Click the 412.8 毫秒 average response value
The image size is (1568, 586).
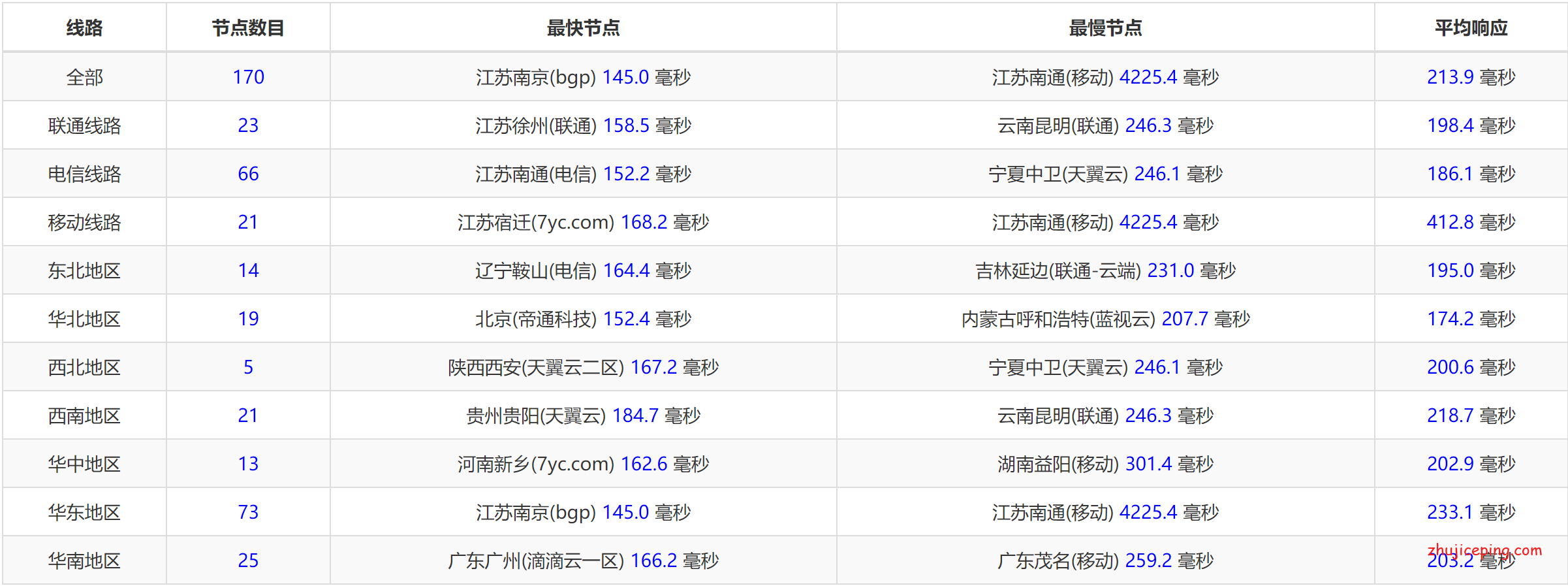pos(1471,222)
